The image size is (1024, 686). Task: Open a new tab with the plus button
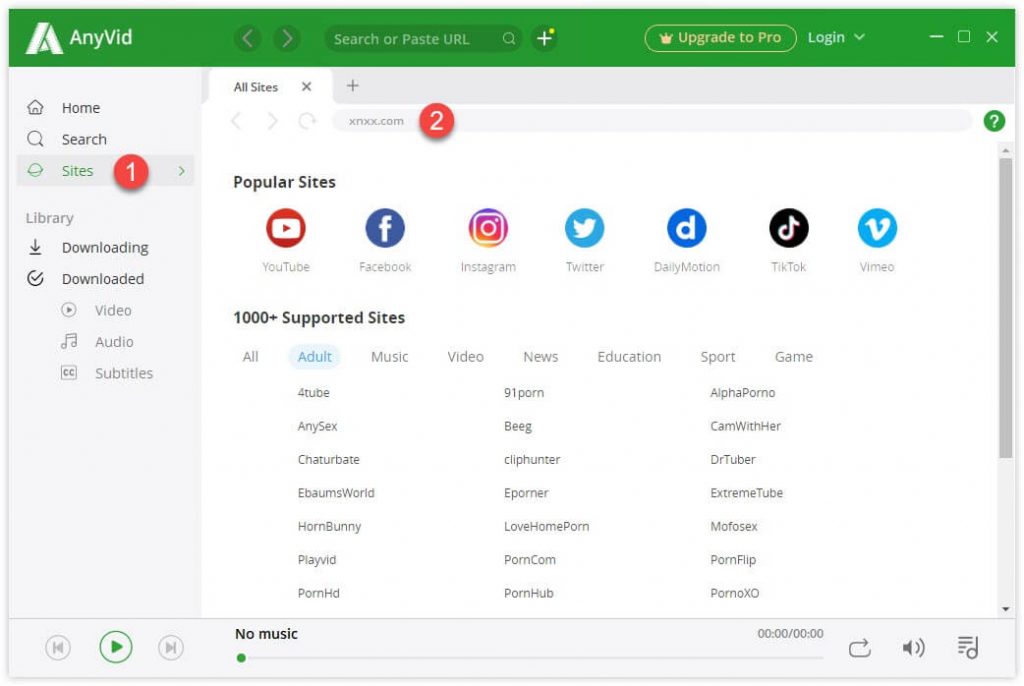353,86
